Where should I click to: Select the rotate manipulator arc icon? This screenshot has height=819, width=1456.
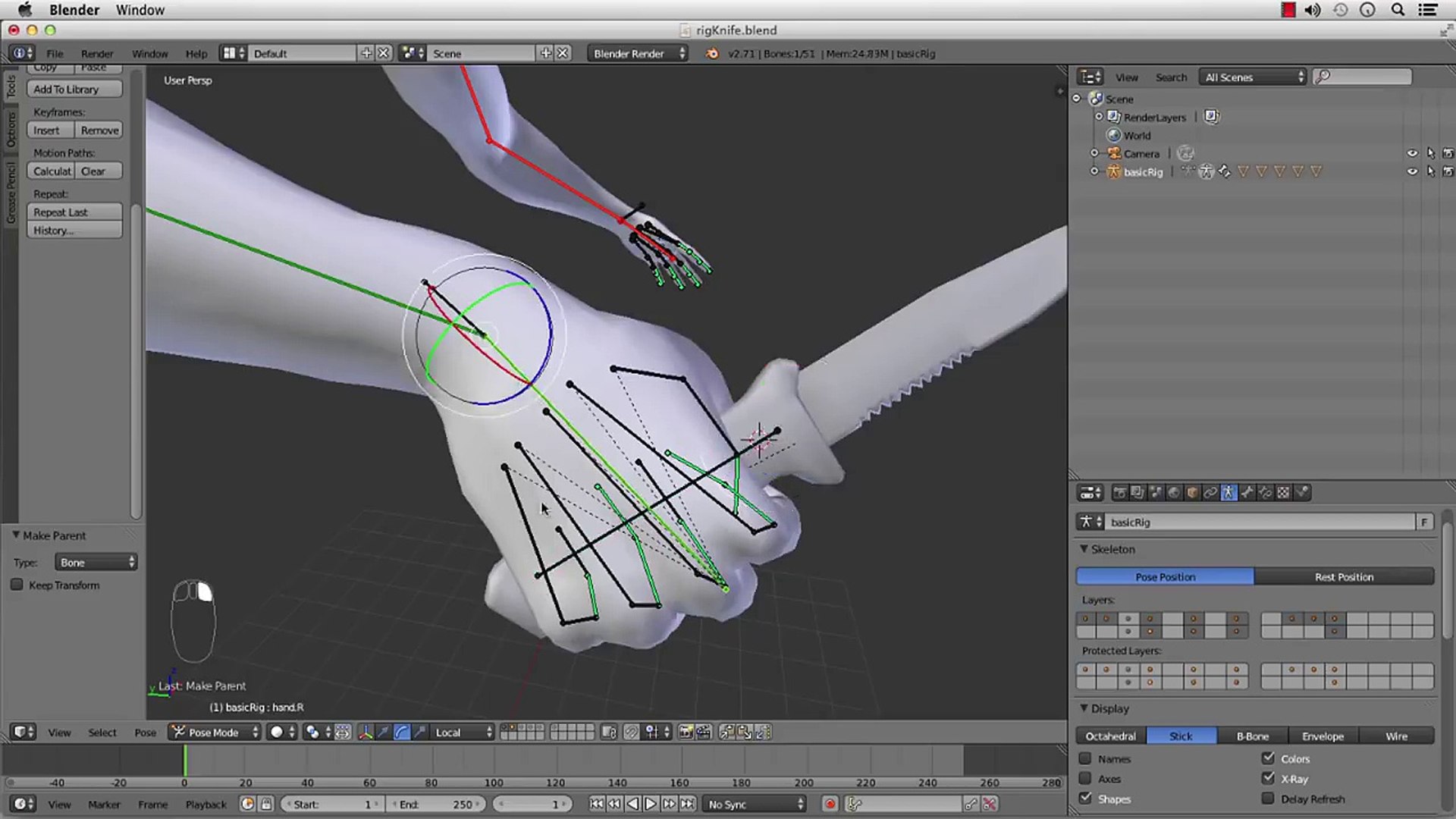[x=401, y=732]
